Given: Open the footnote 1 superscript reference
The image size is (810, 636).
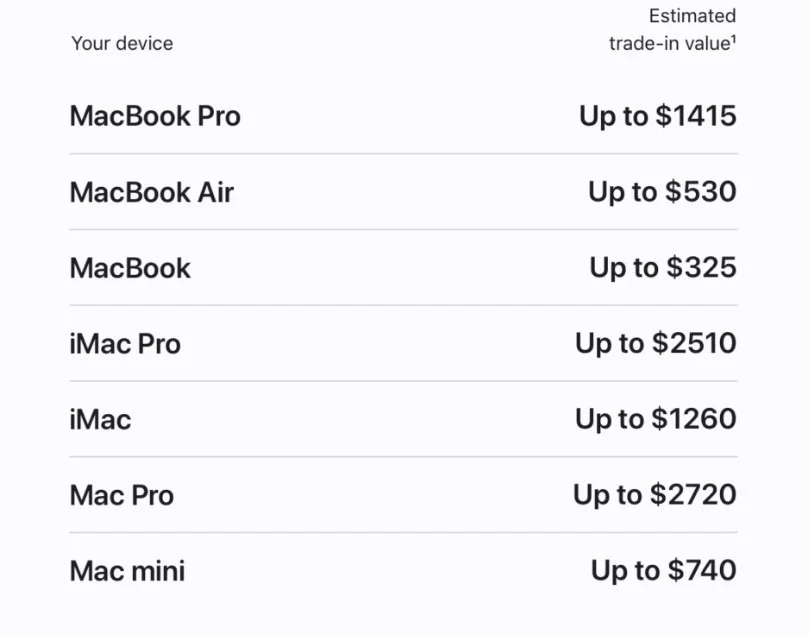Looking at the screenshot, I should [x=734, y=39].
